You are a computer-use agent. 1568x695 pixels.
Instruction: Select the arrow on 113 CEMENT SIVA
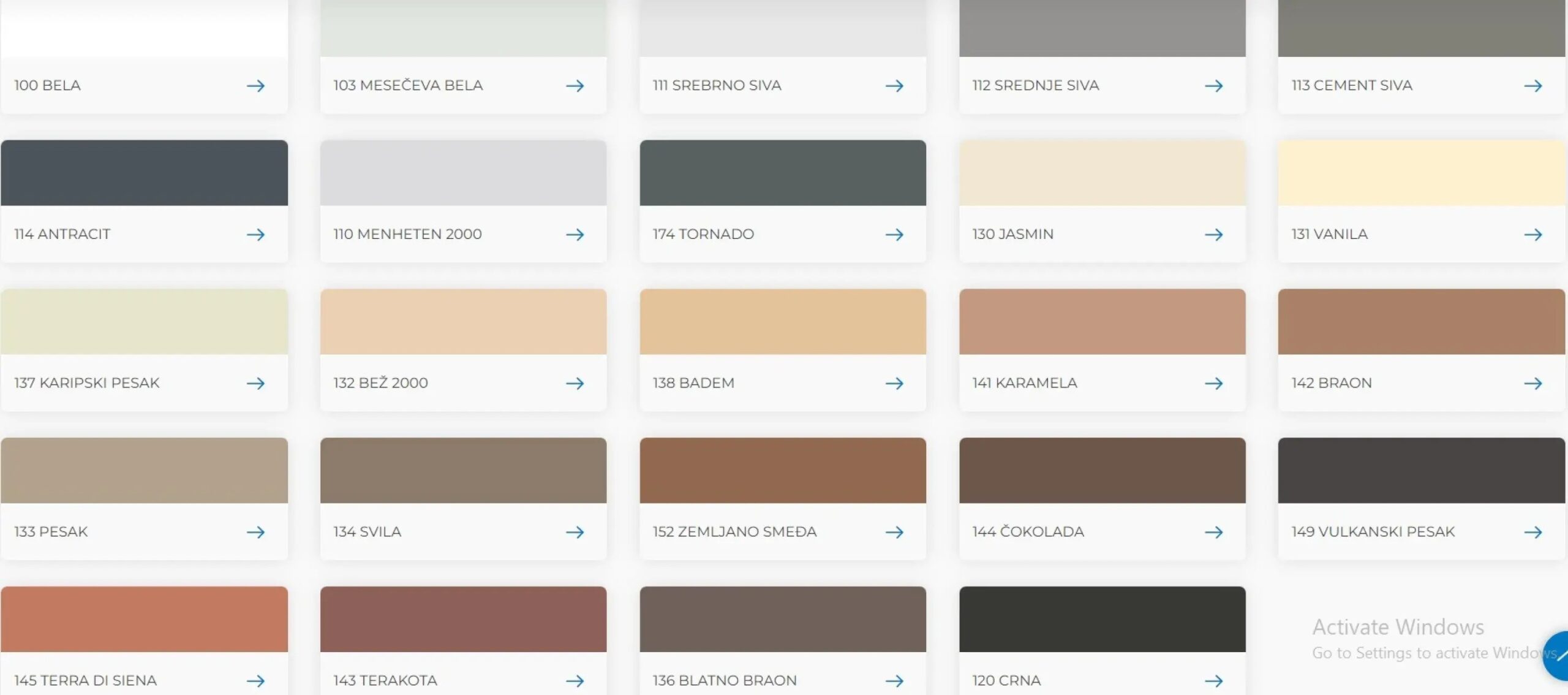pos(1533,86)
